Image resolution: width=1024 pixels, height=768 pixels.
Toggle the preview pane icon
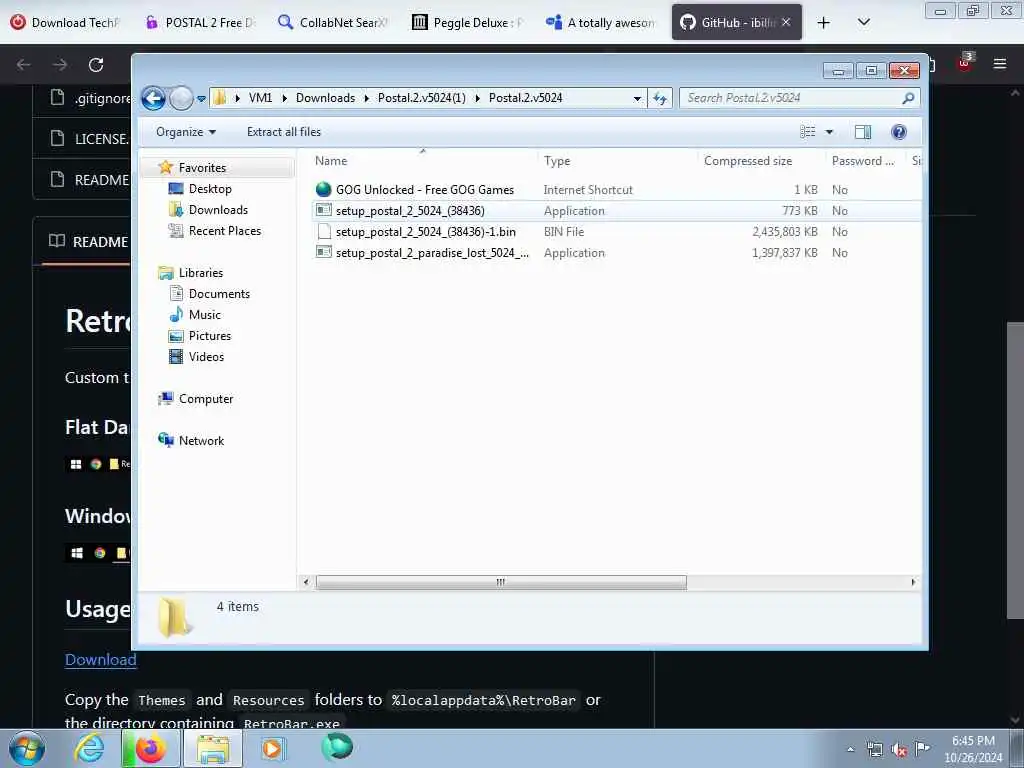tap(863, 132)
